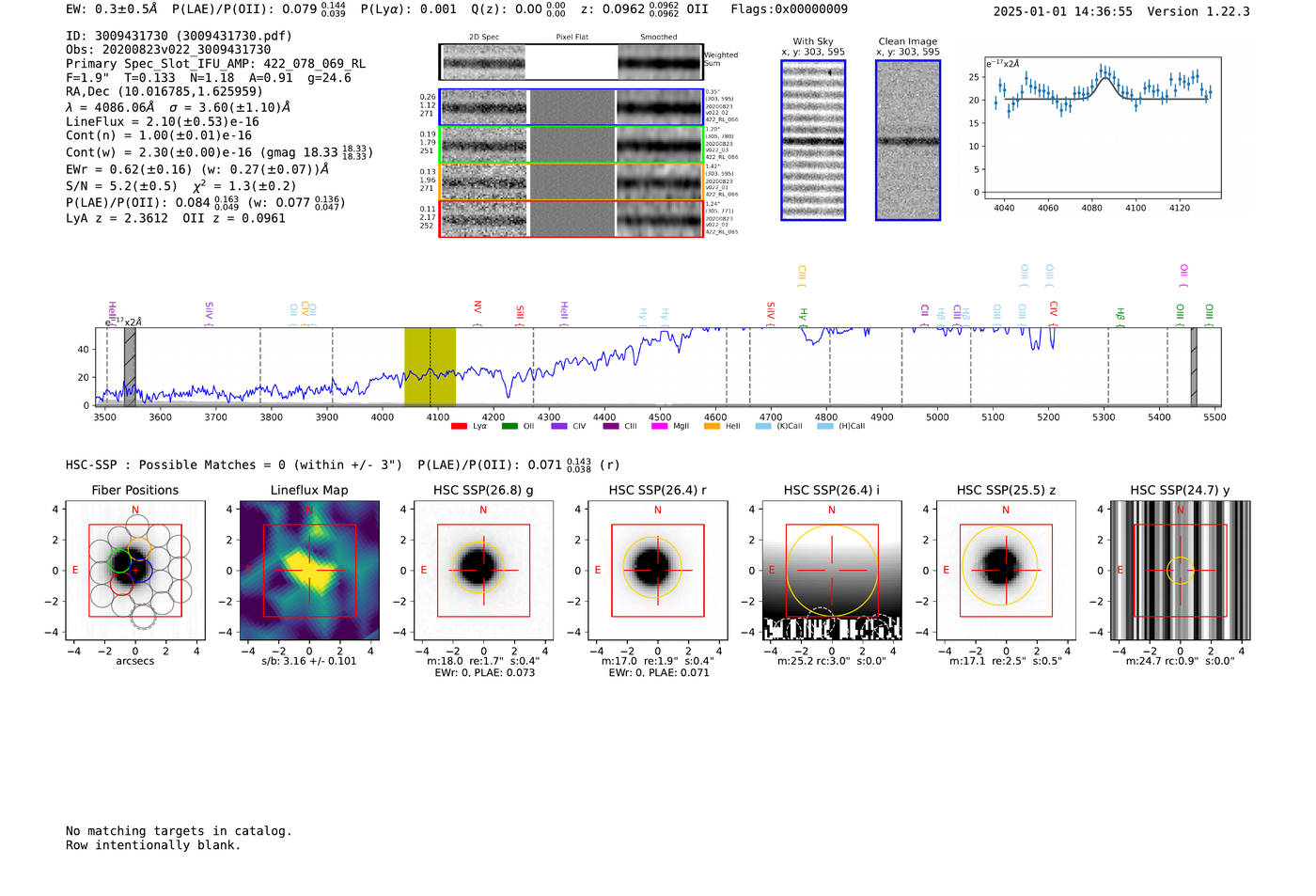Click the Clean Image cutout
This screenshot has height=896, width=1316.
point(908,140)
